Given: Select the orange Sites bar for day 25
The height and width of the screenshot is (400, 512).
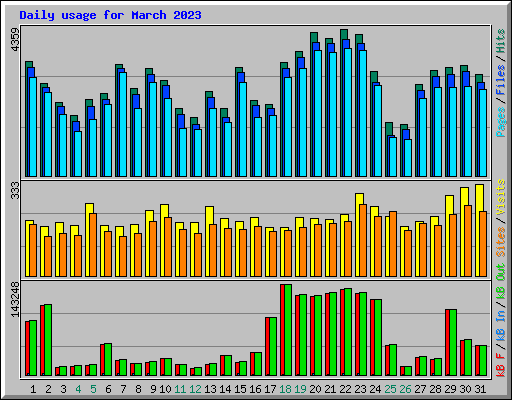Looking at the screenshot, I should (393, 244).
